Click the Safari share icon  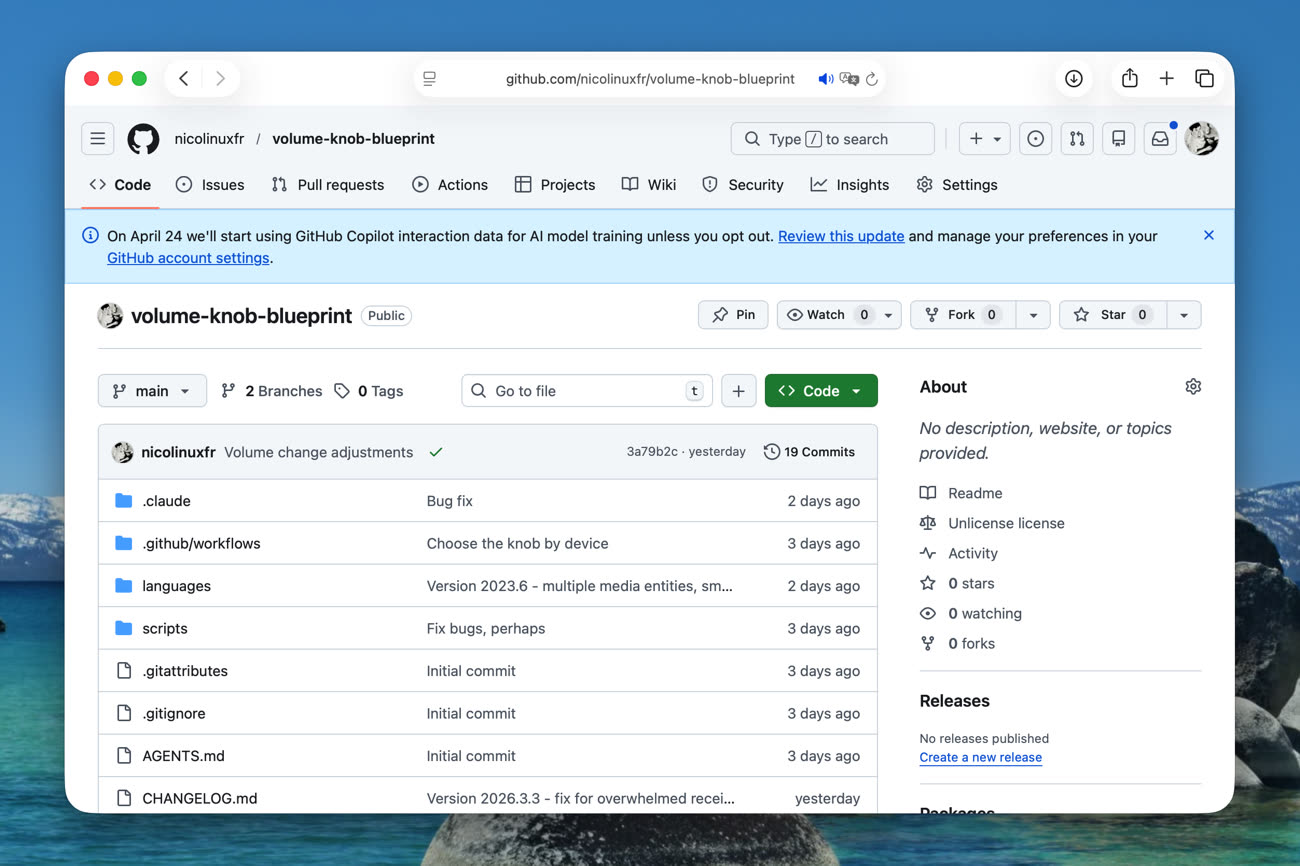click(x=1129, y=79)
